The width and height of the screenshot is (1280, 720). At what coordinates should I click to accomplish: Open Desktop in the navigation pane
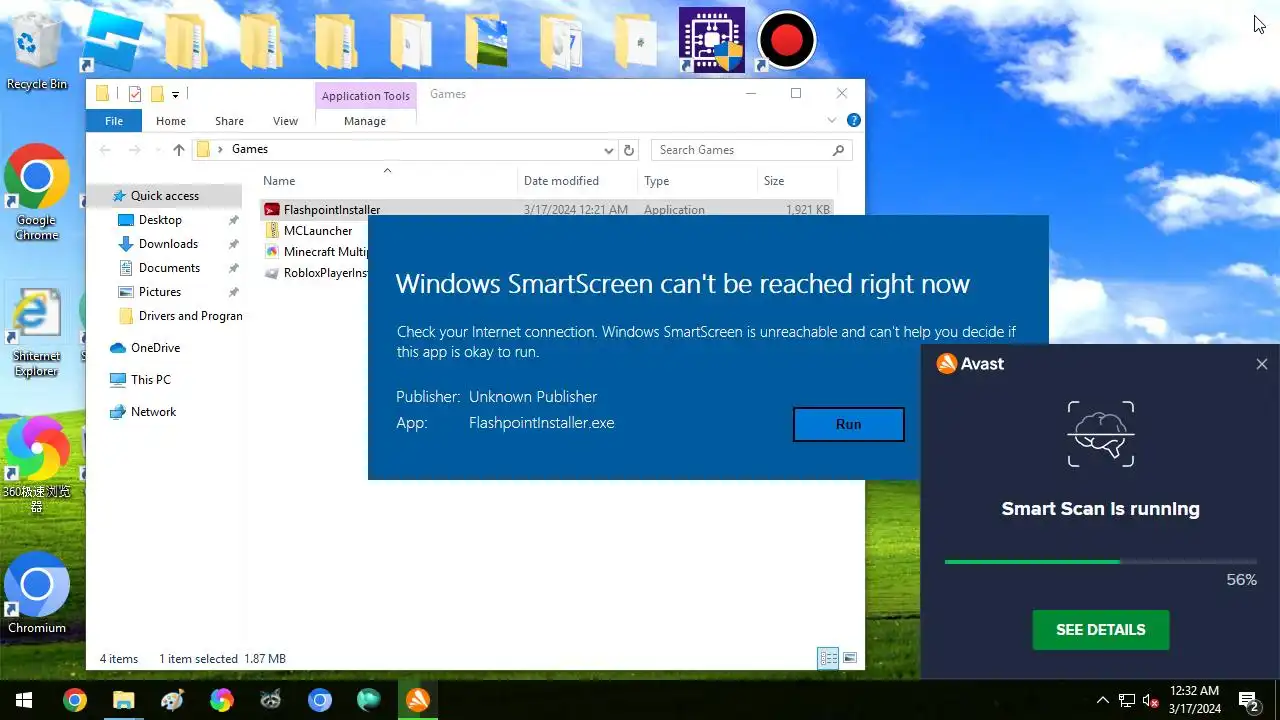tap(160, 220)
